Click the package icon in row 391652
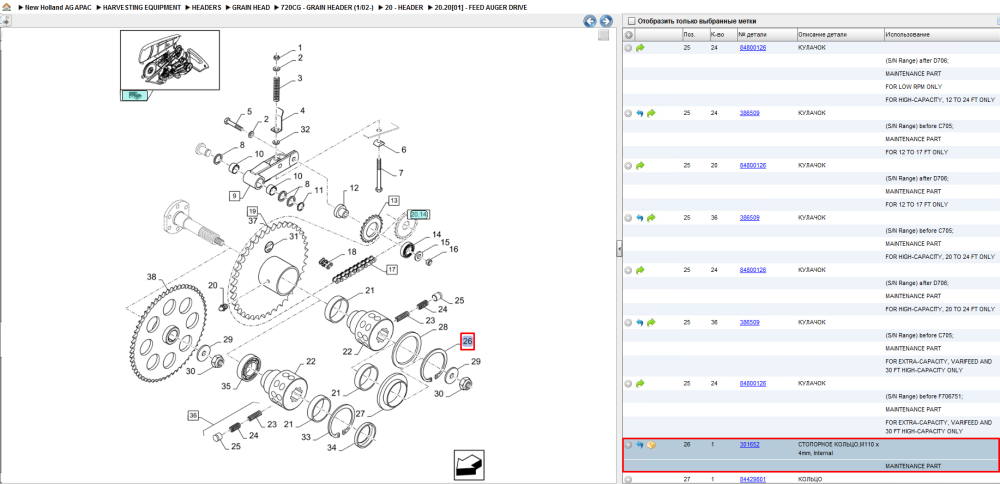Viewport: 1000px width, 484px height. (x=651, y=444)
